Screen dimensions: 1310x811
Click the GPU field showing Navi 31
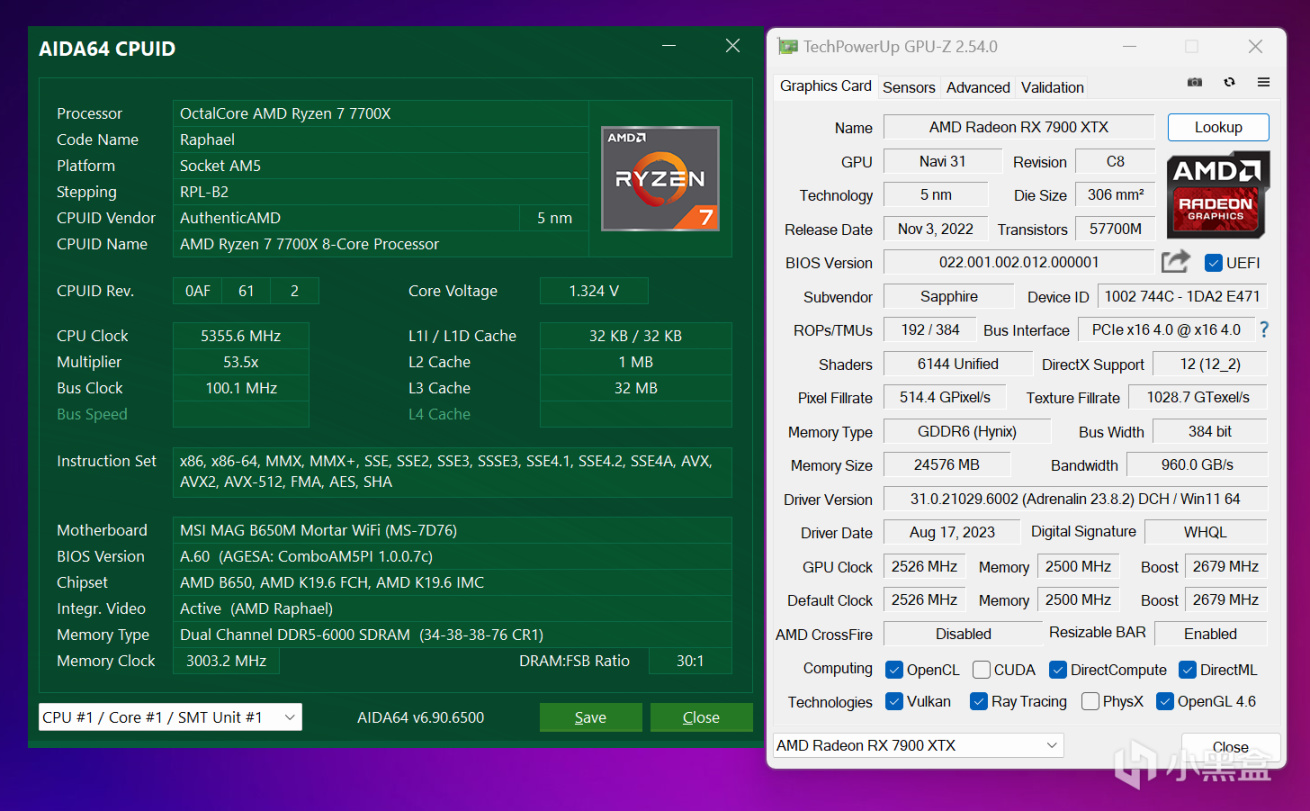point(942,161)
